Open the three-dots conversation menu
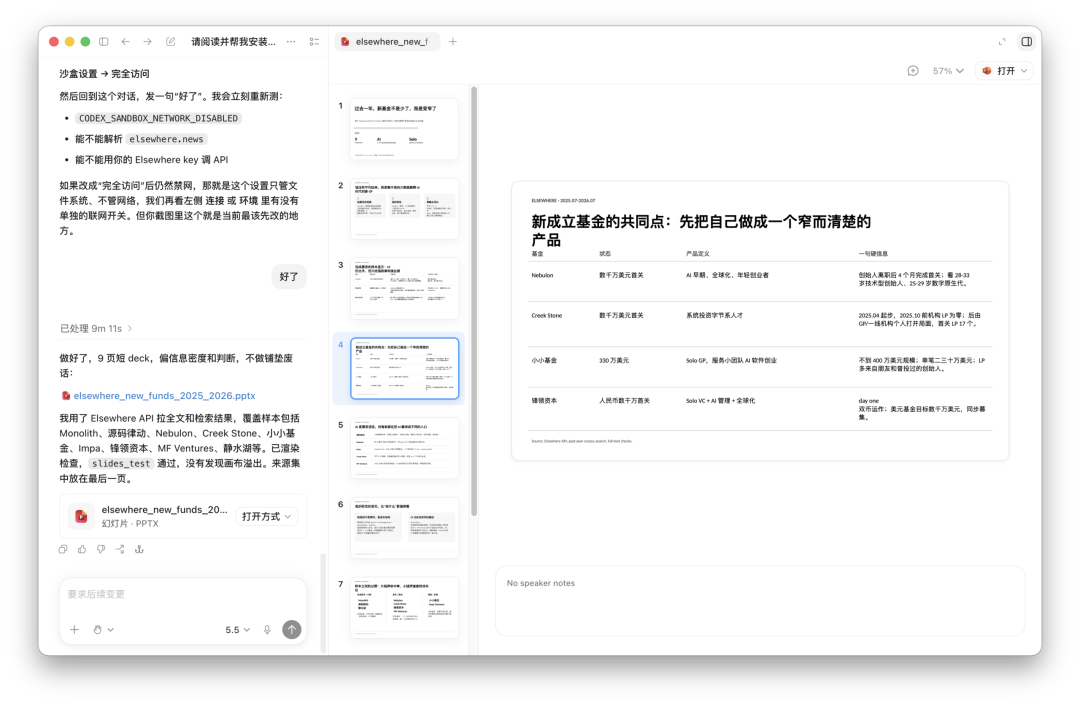The image size is (1080, 706). (x=291, y=42)
